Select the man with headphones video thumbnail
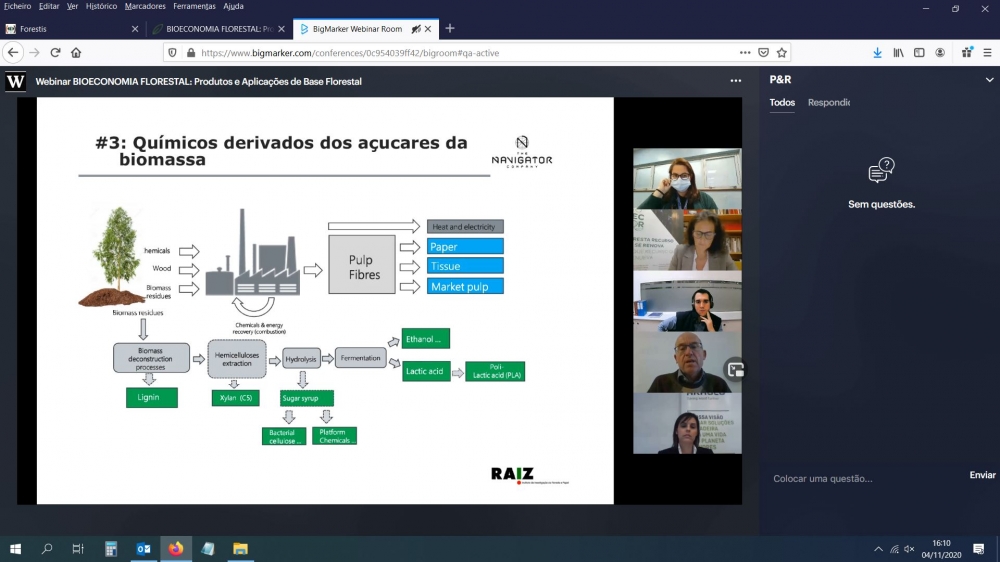The width and height of the screenshot is (1000, 562). point(687,301)
